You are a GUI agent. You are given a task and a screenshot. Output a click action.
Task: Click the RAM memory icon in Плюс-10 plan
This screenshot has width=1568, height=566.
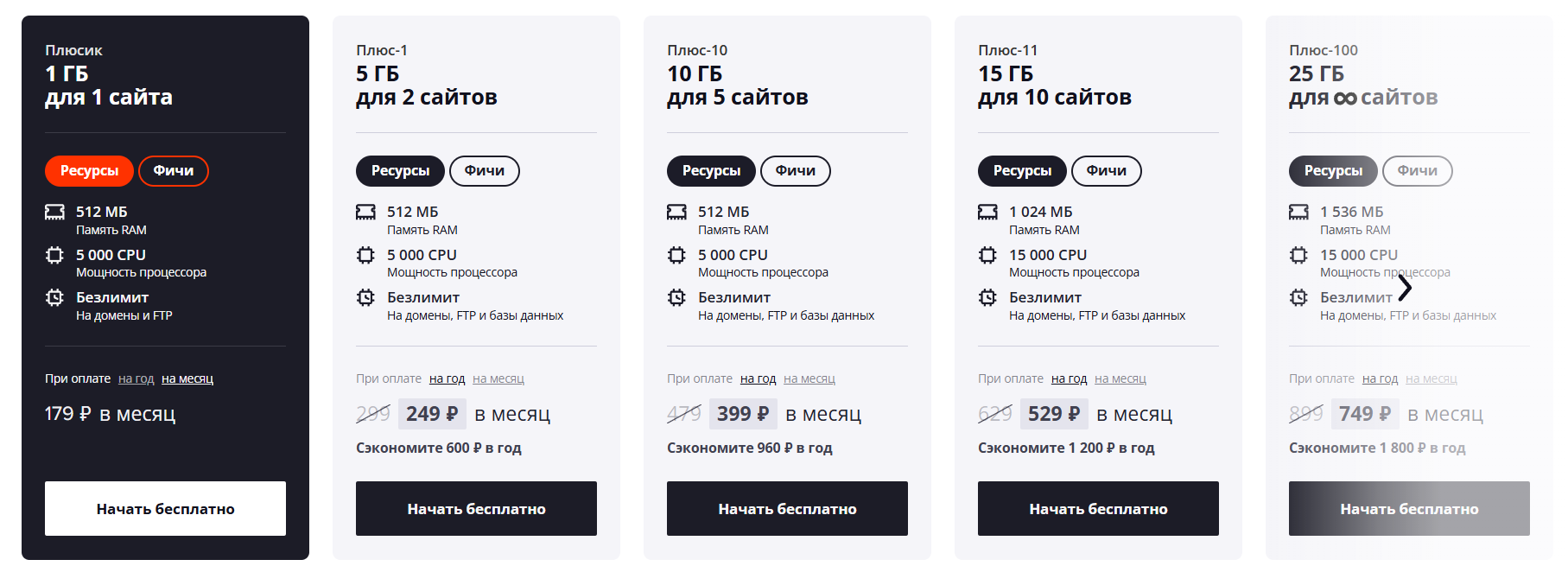pyautogui.click(x=676, y=212)
